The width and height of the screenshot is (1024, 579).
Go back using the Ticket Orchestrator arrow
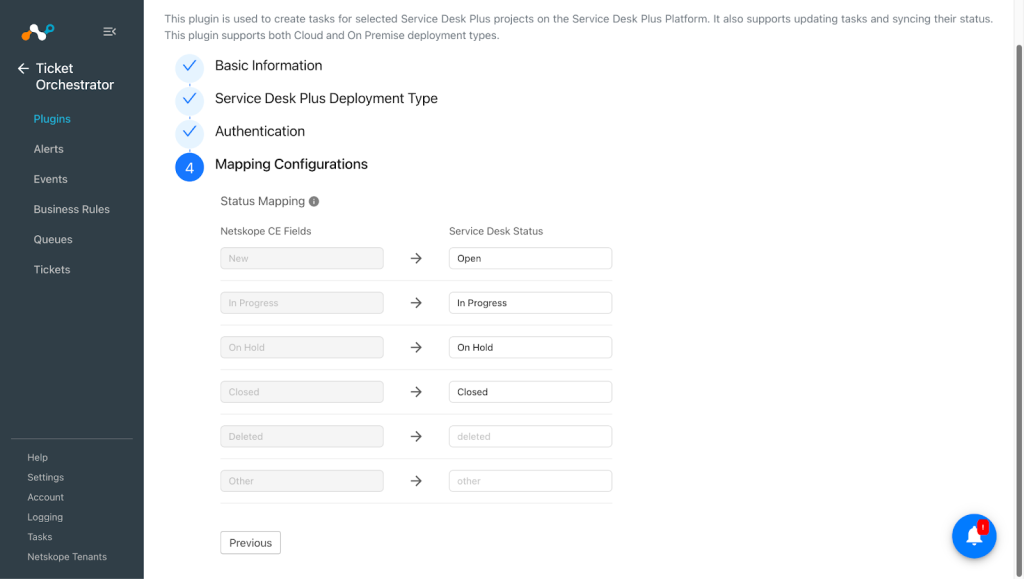24,68
